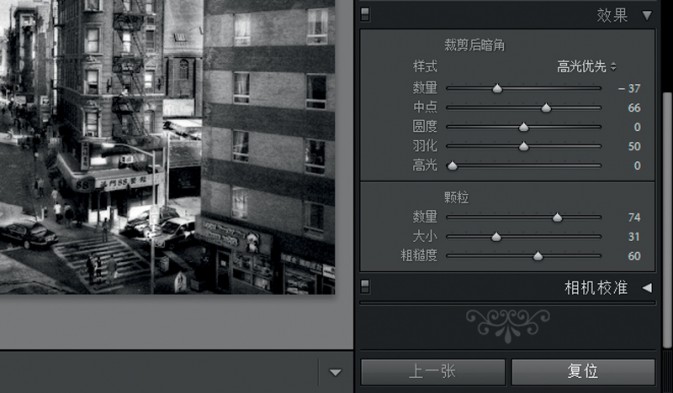This screenshot has height=393, width=673.
Task: Expand the 相机校准 panel triangle
Action: click(647, 288)
